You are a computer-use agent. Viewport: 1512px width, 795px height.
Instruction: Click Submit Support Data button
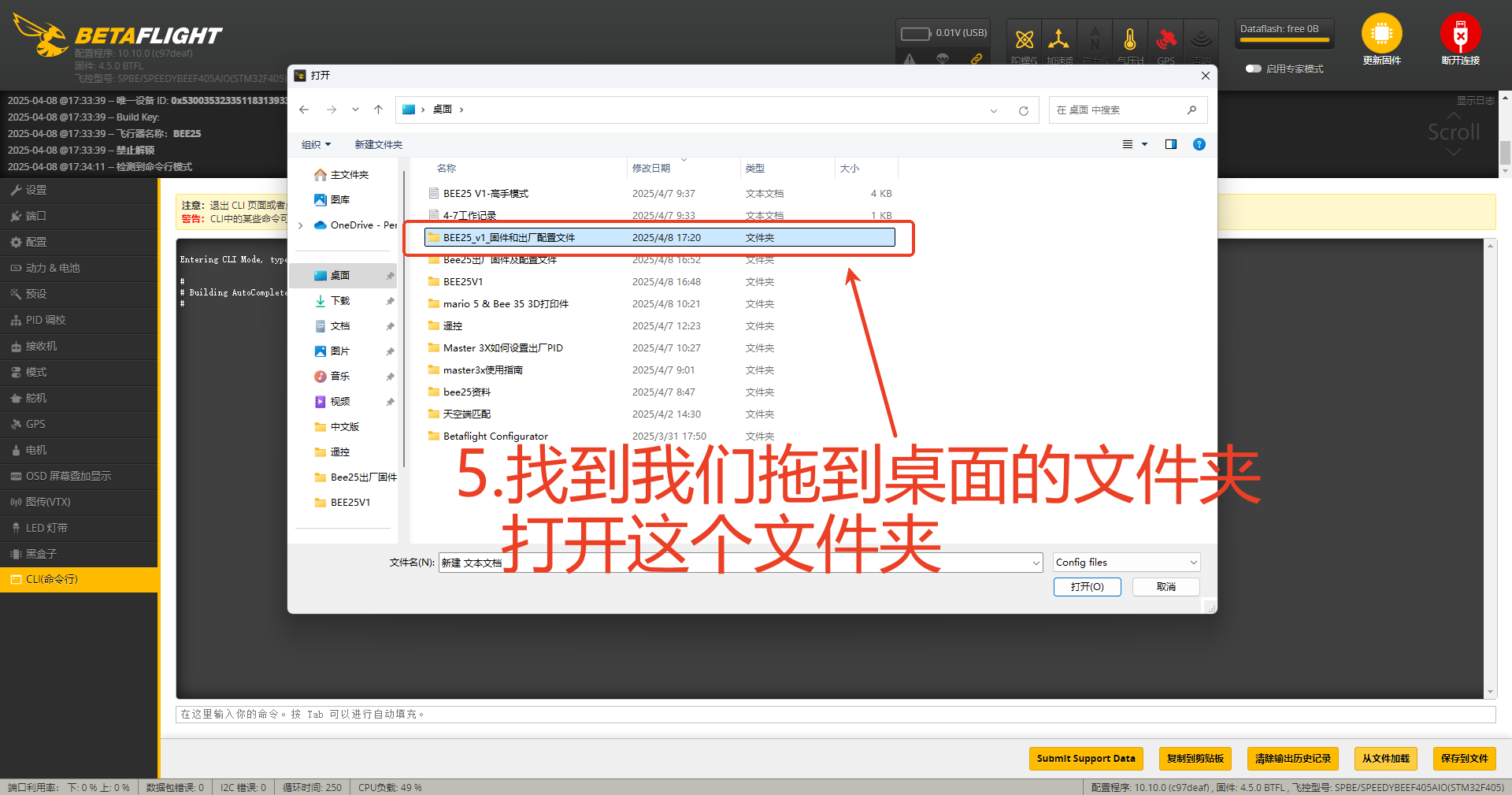1086,759
